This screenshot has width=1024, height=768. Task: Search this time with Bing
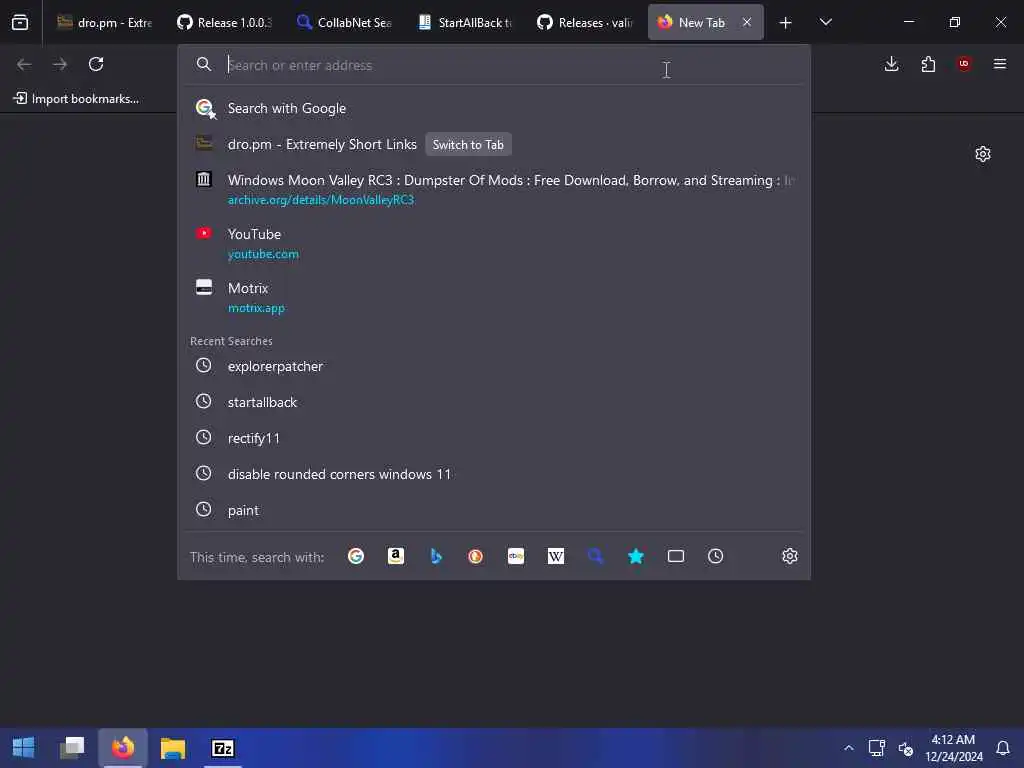[x=436, y=556]
